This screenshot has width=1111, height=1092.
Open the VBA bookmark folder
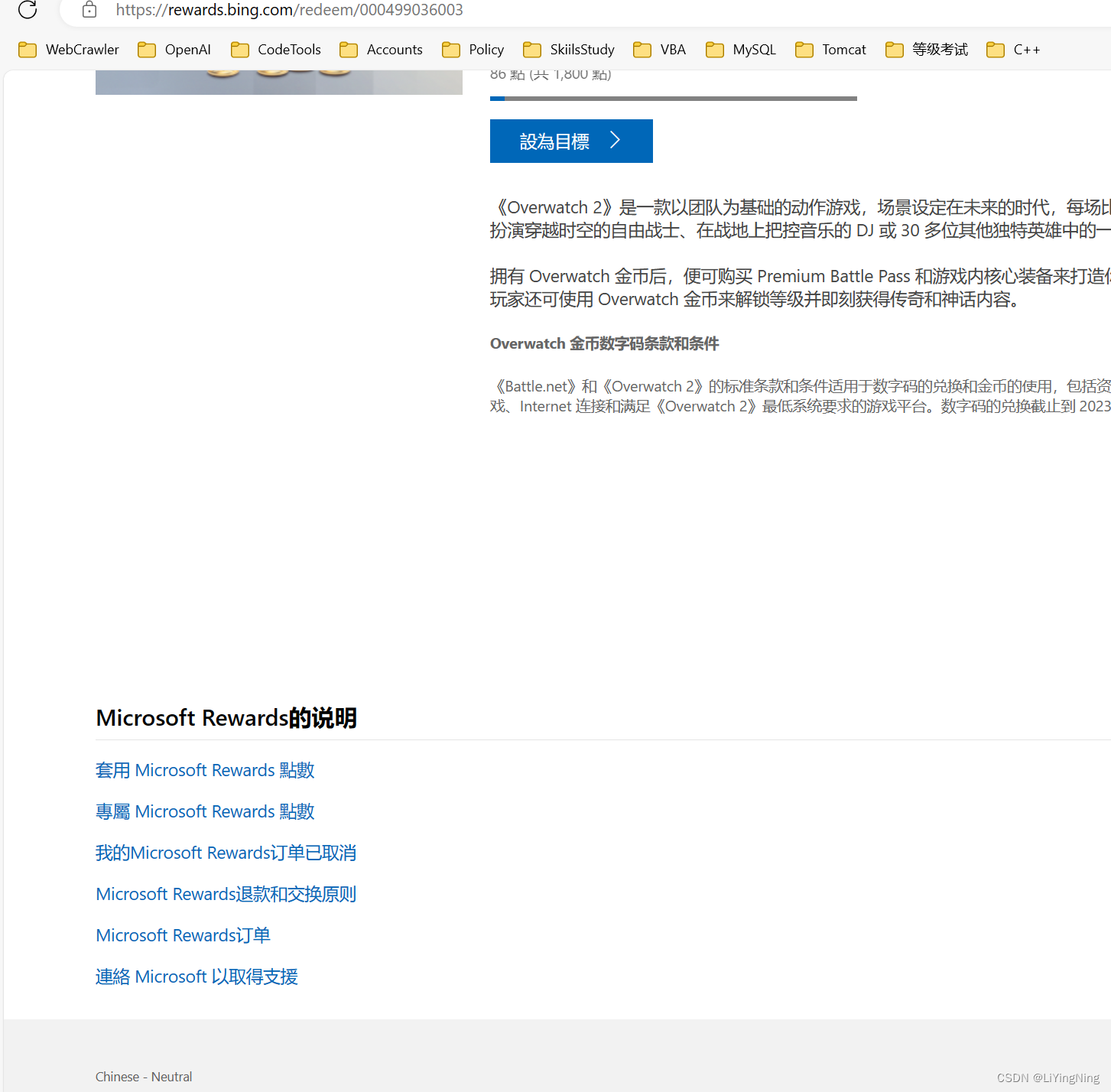660,50
